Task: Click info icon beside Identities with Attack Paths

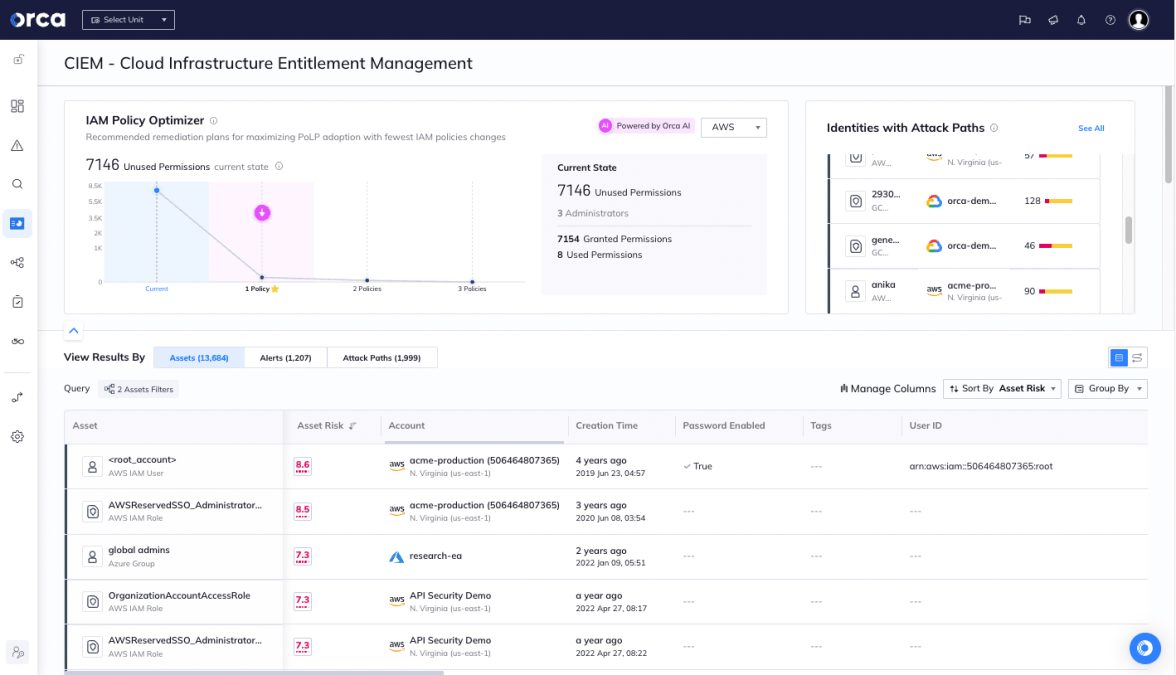Action: coord(994,128)
